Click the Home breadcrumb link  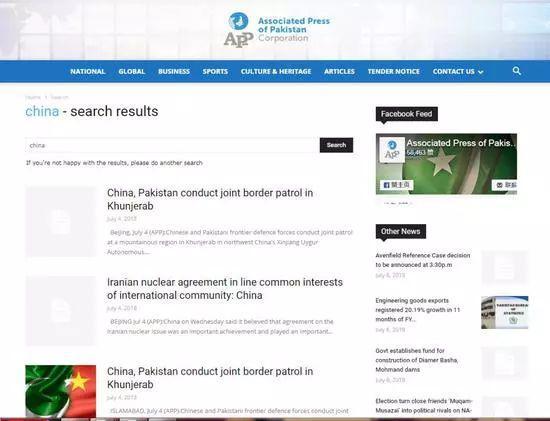(x=33, y=97)
